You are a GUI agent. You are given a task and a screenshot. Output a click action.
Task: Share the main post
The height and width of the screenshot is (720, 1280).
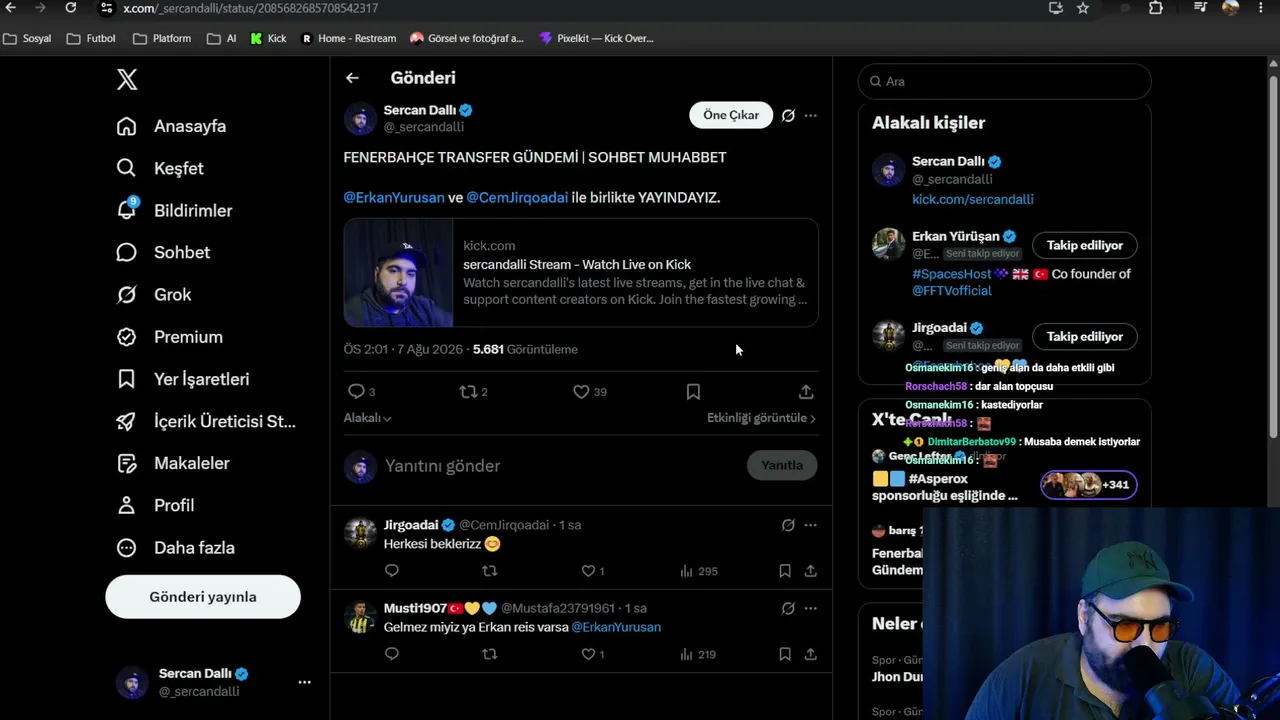point(806,391)
